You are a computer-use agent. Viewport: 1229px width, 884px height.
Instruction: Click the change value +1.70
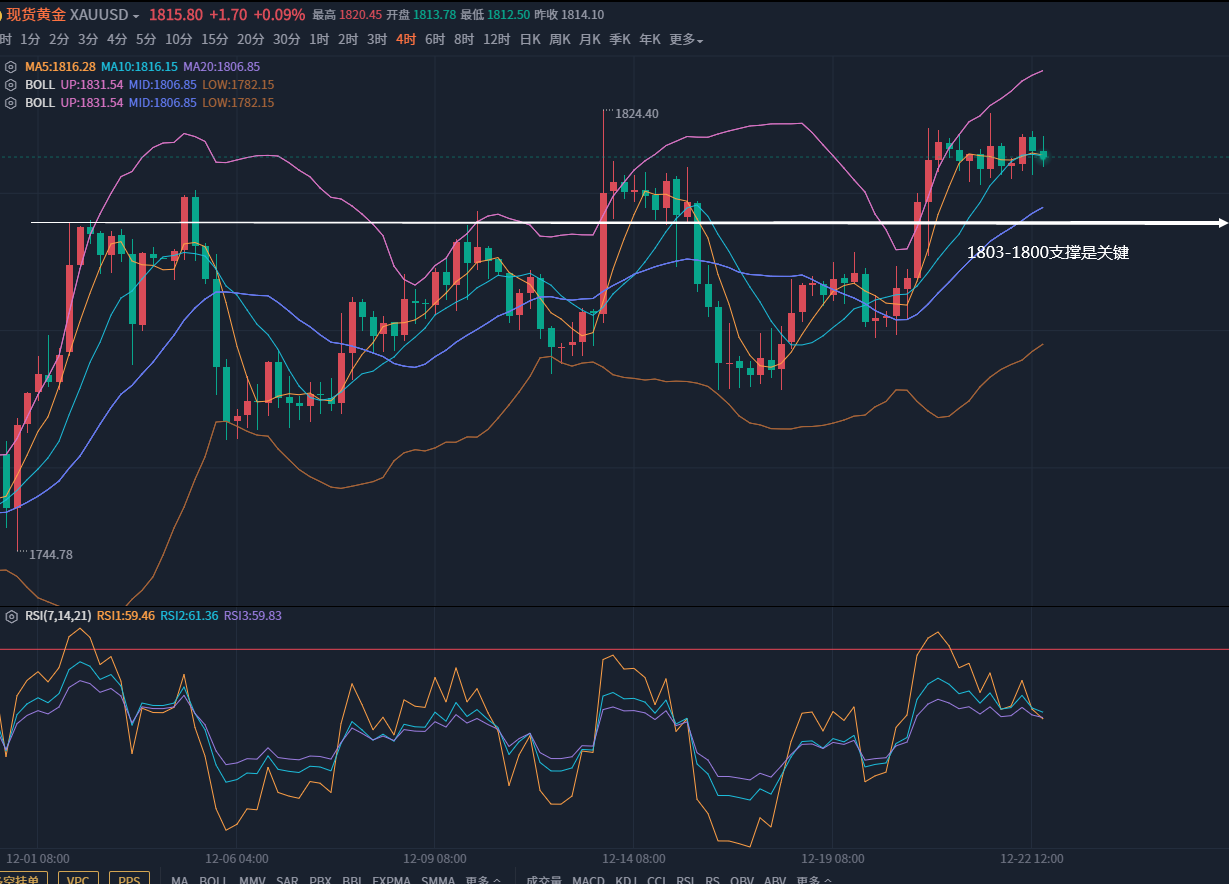click(x=229, y=16)
